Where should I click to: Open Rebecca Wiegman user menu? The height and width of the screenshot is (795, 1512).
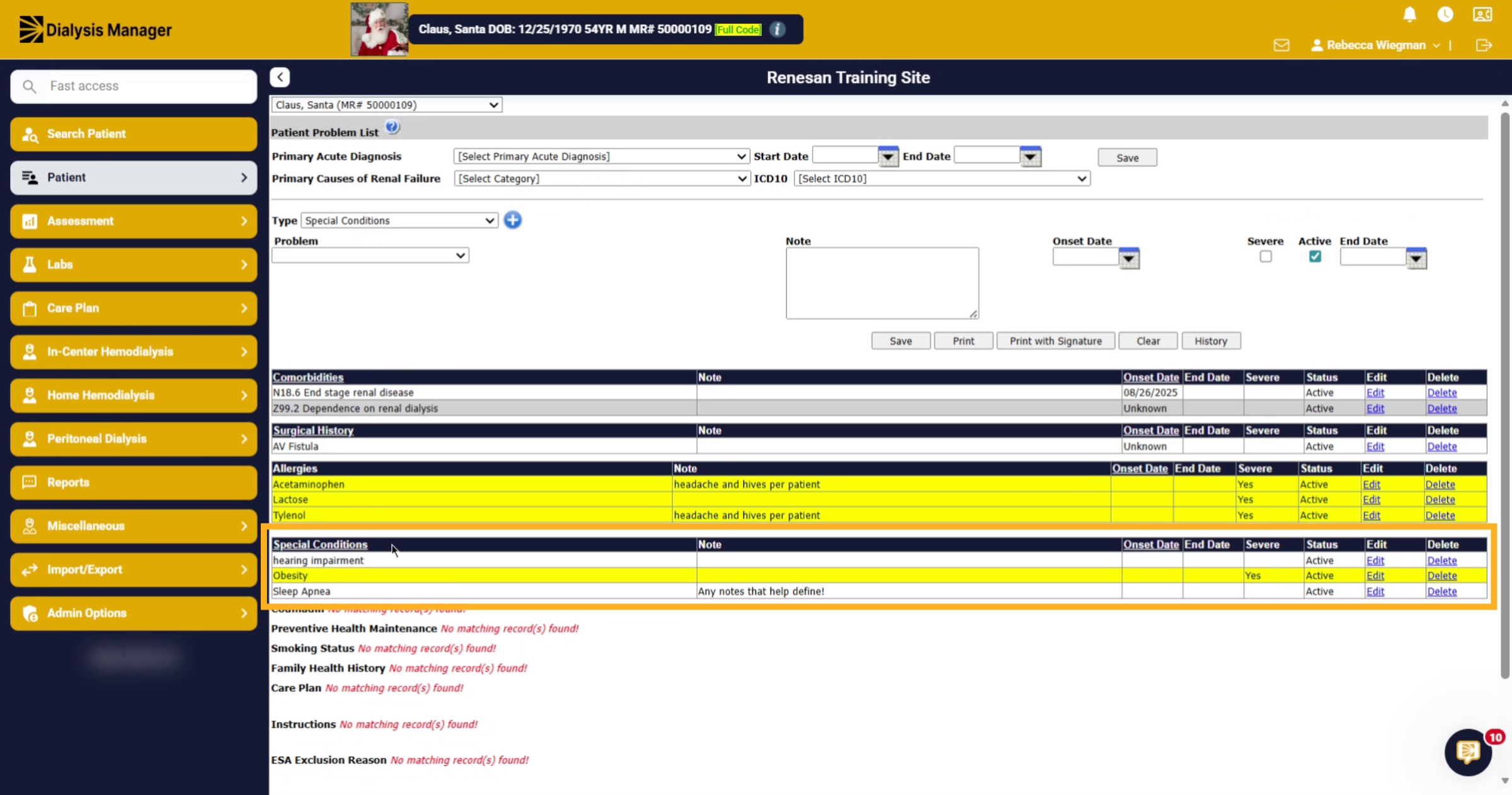(x=1375, y=45)
